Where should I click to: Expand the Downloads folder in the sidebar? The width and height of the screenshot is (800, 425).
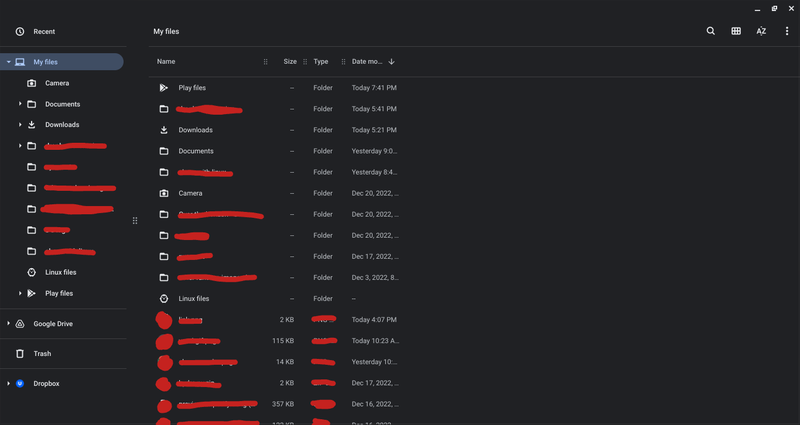[20, 125]
